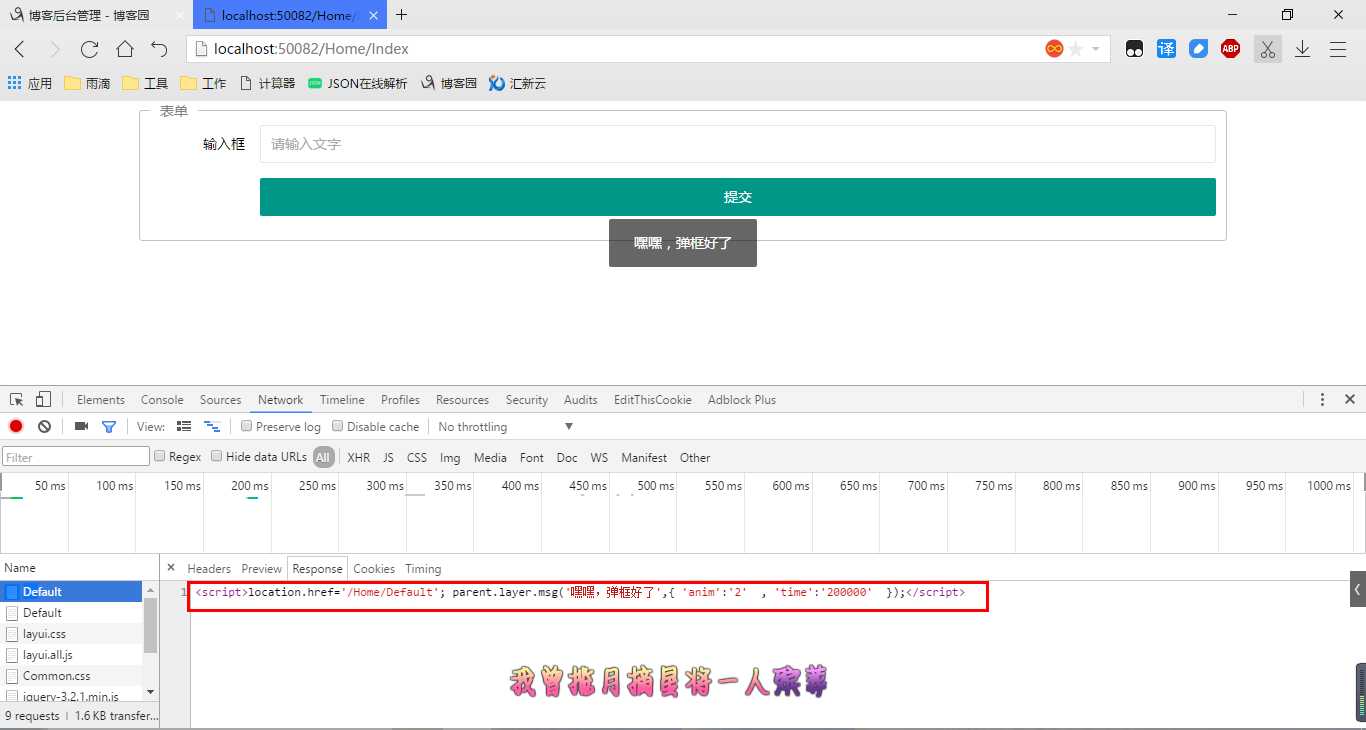Open the 博客园 bookmark
The width and height of the screenshot is (1366, 730).
(x=449, y=83)
